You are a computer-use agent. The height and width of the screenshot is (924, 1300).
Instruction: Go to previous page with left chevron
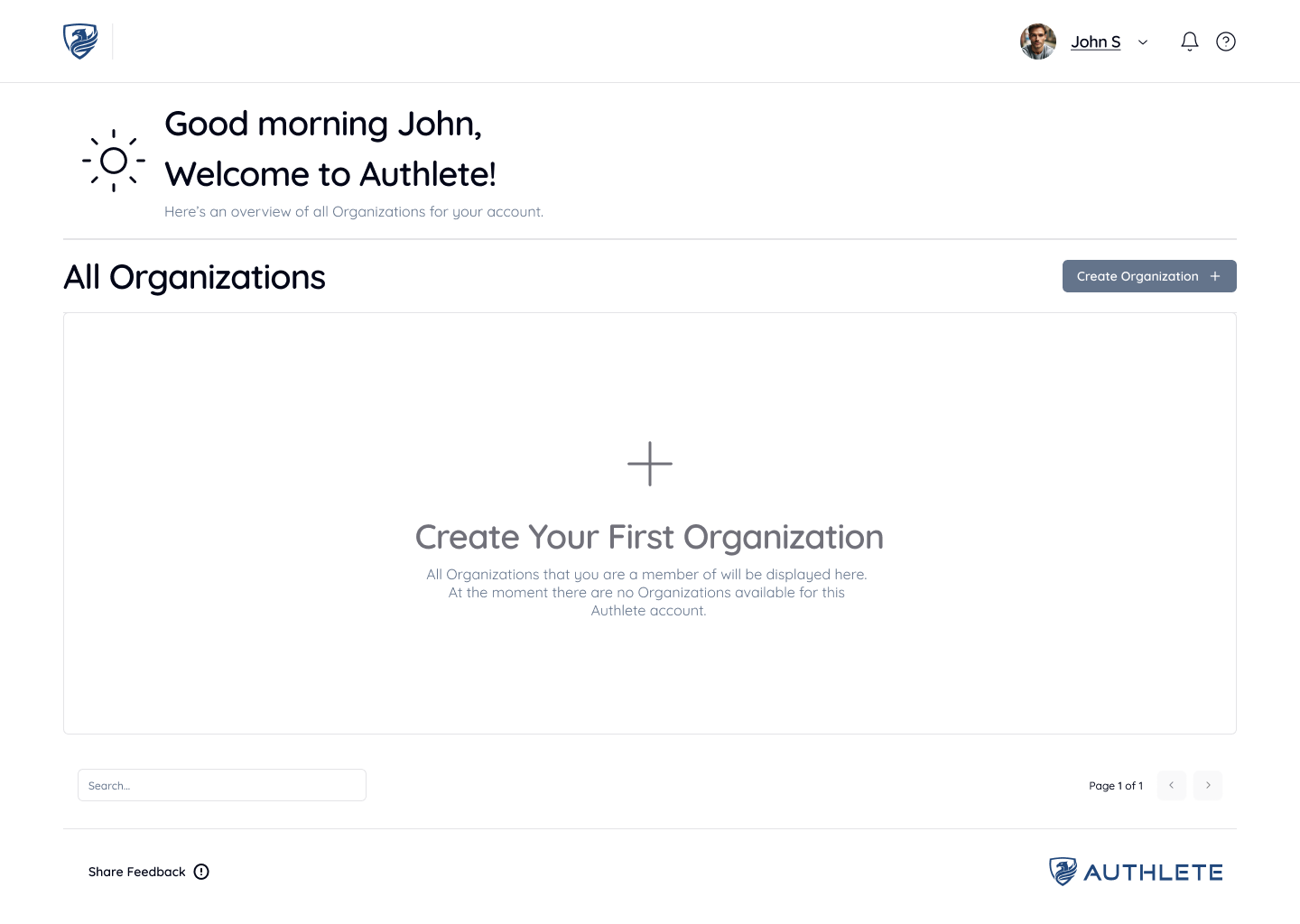click(1172, 785)
